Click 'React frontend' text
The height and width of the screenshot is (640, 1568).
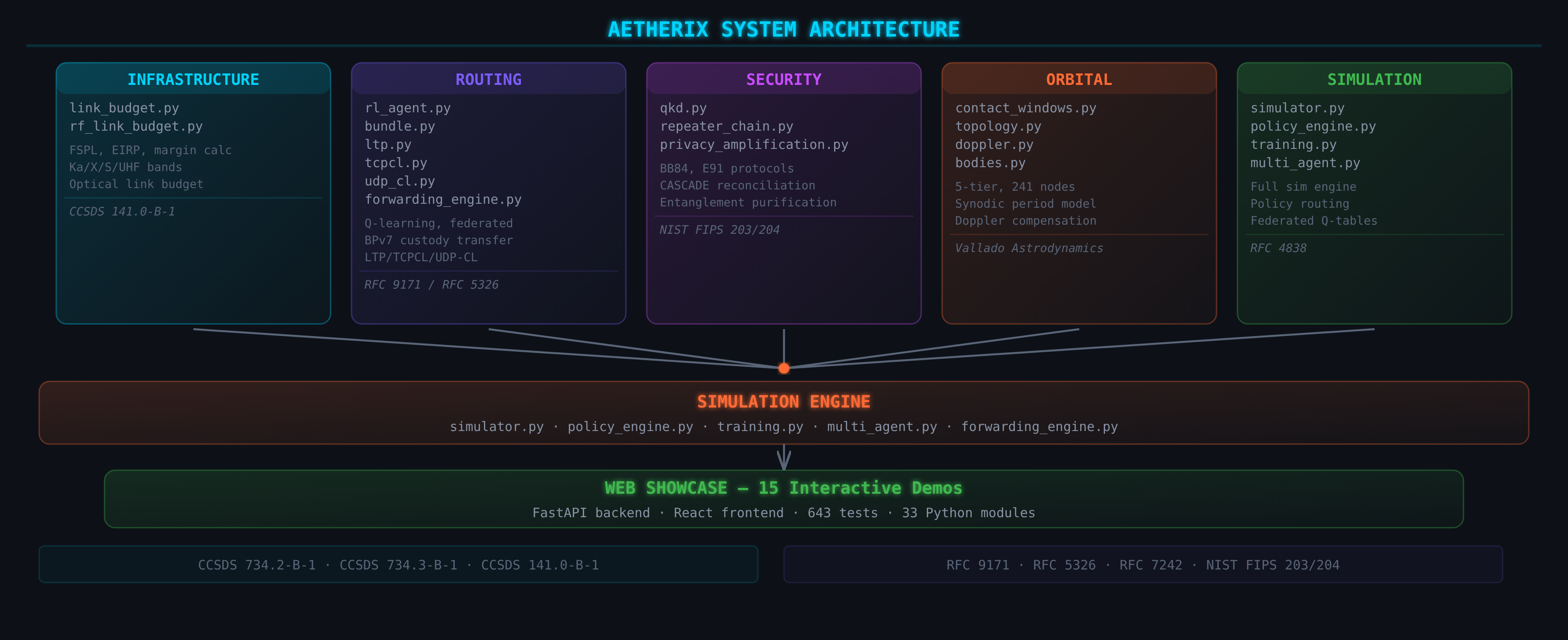pos(729,513)
